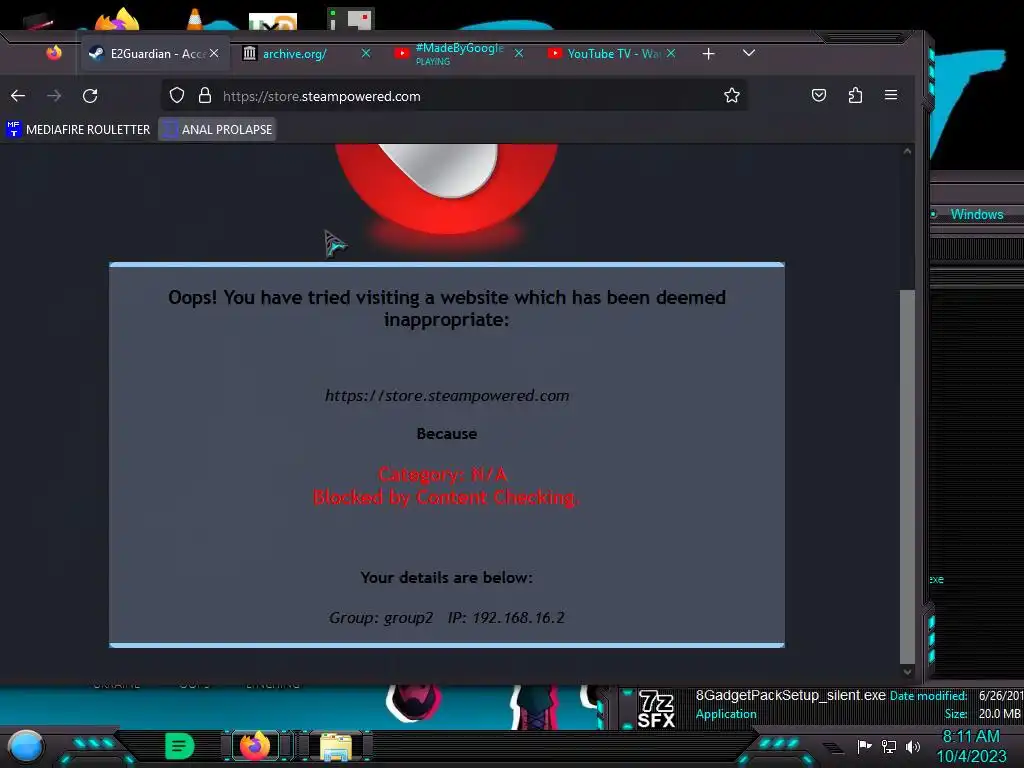
Task: Click the Action Center flag tray icon
Action: tap(865, 746)
